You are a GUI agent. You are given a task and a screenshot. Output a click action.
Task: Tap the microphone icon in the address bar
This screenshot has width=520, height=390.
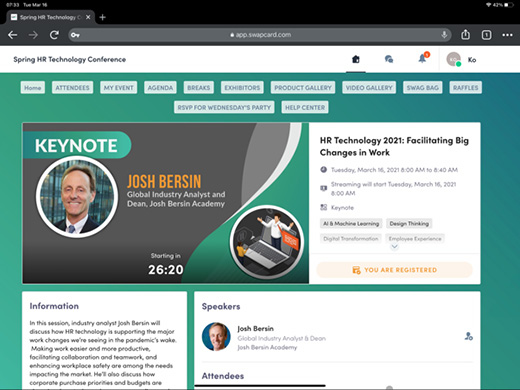[444, 35]
